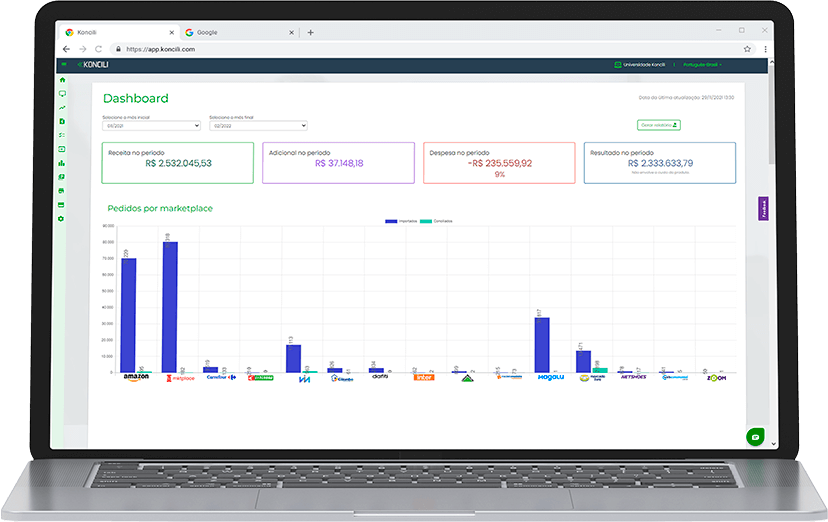The height and width of the screenshot is (522, 828).
Task: Click the address bar URL
Action: [161, 49]
